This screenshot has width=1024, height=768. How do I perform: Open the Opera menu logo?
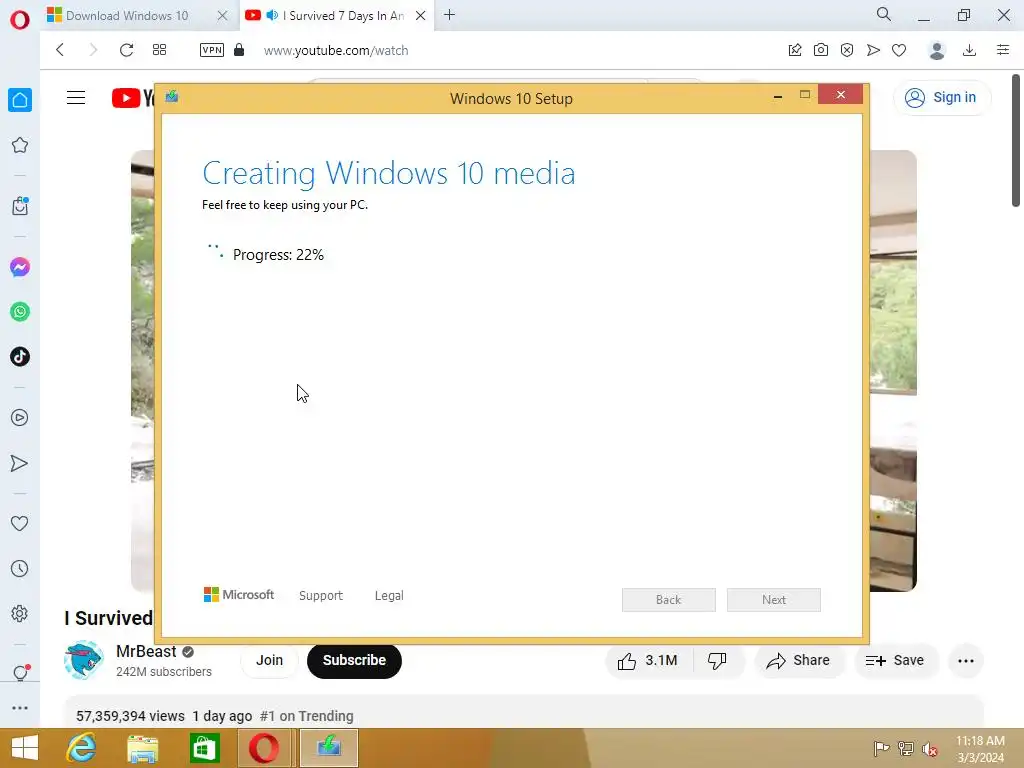(x=20, y=20)
